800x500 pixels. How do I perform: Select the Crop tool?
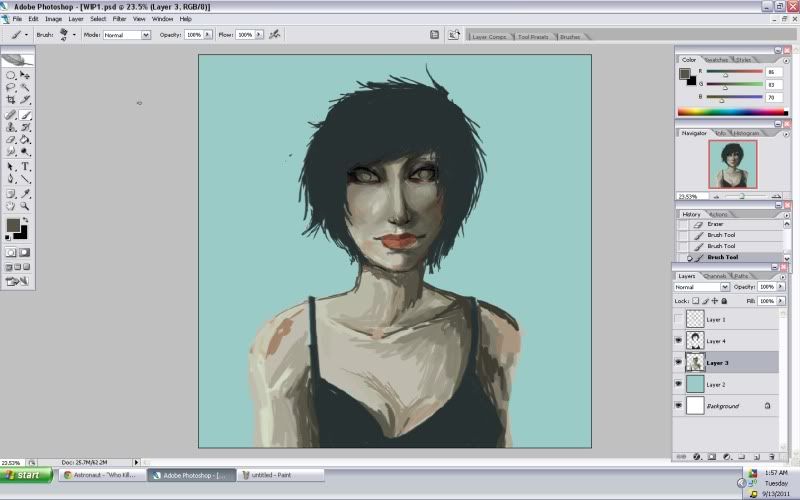point(11,101)
